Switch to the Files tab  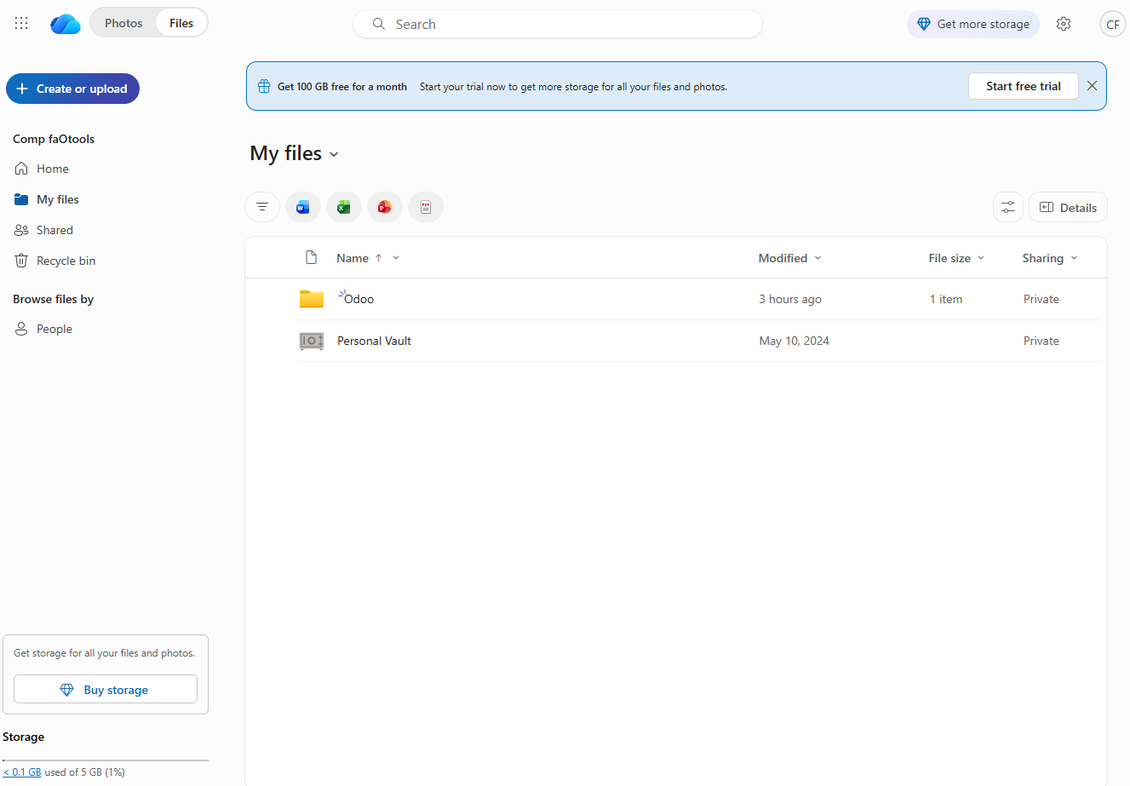181,23
